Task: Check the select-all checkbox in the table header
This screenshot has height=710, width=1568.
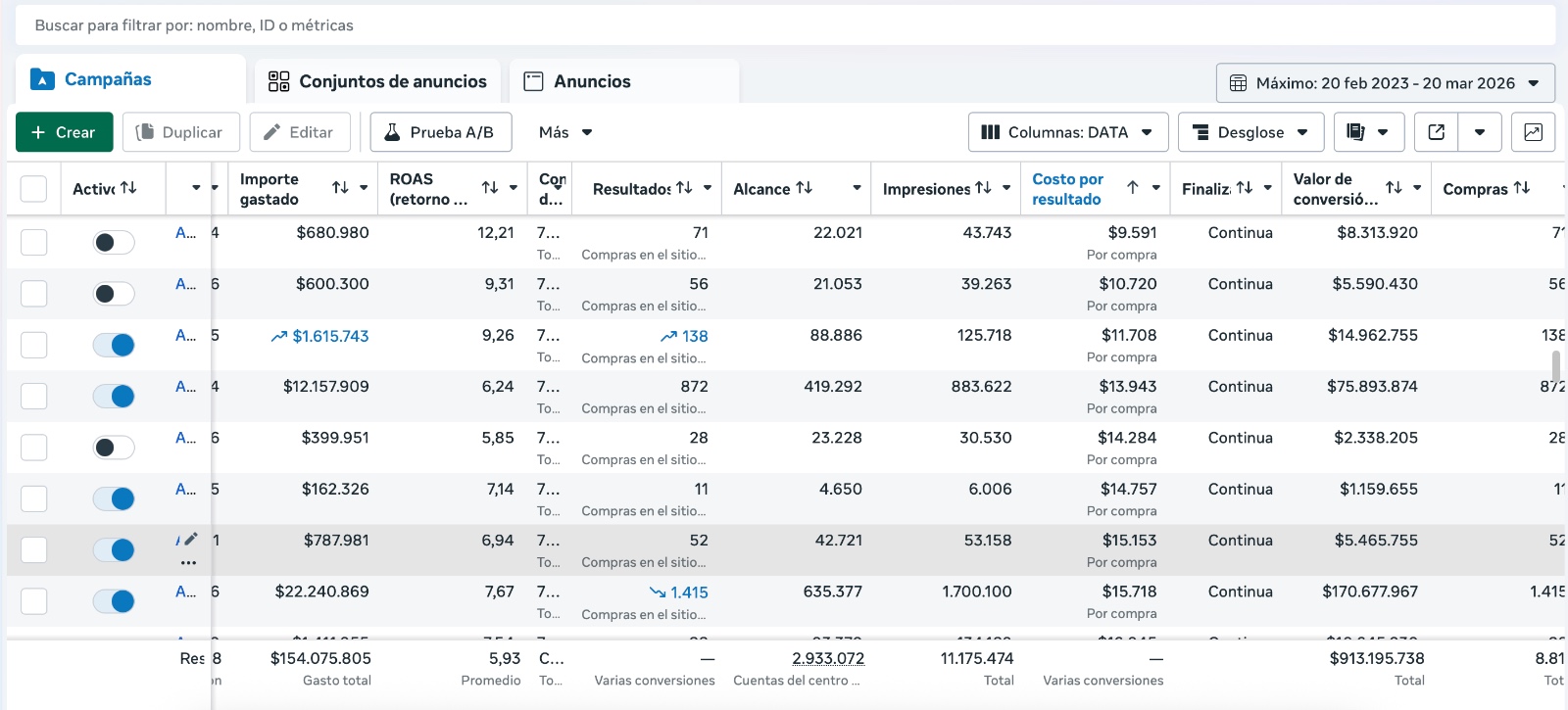Action: 34,189
